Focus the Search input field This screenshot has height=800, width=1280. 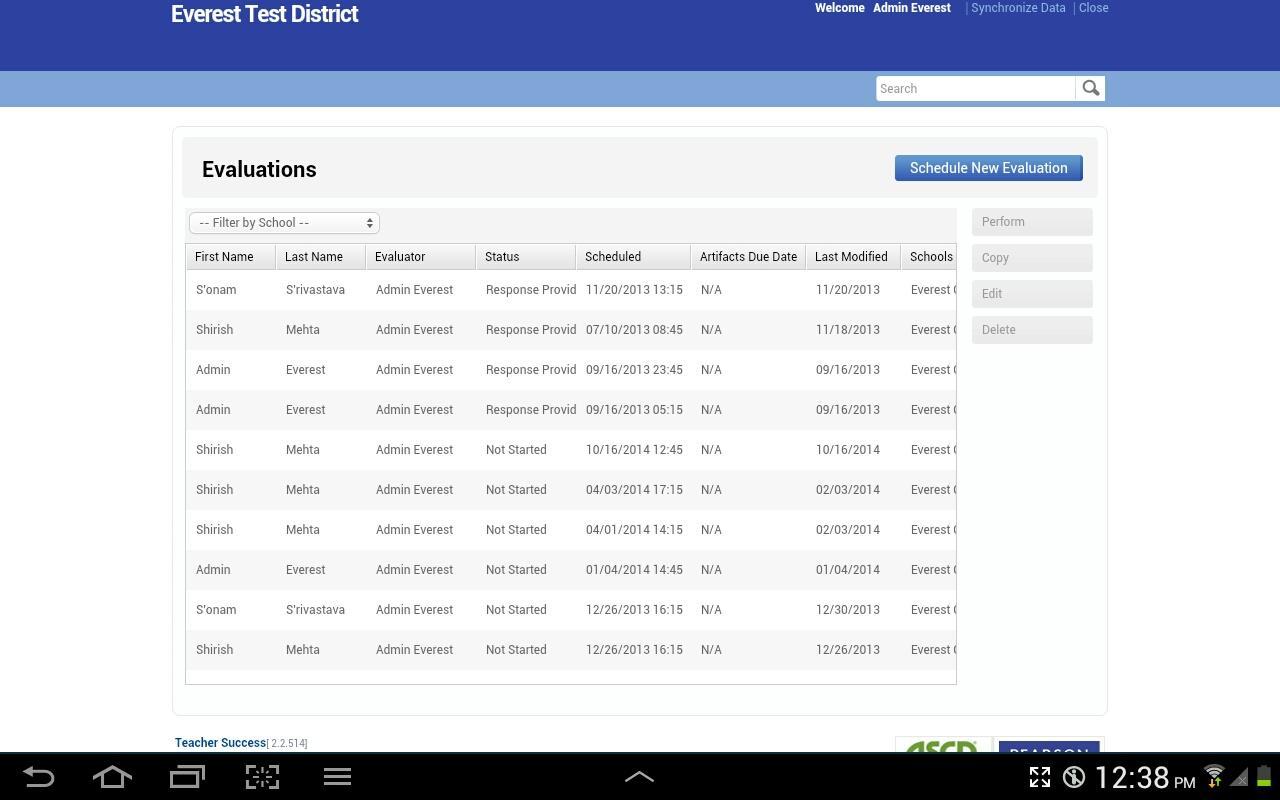coord(975,89)
